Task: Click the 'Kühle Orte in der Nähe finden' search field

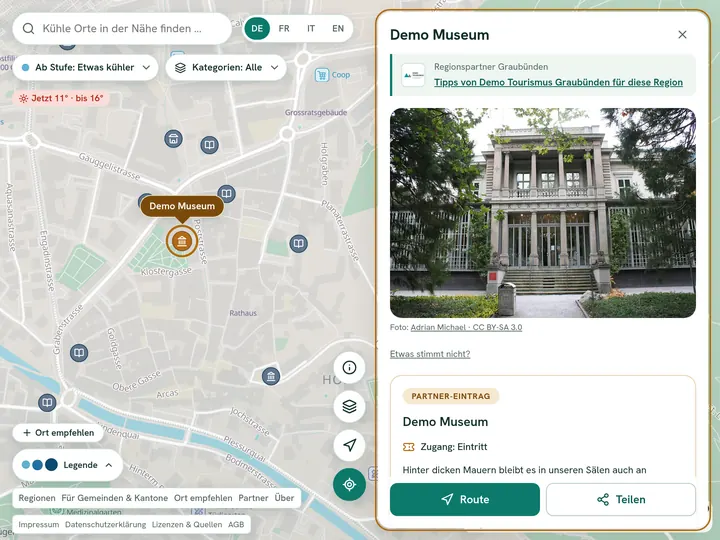Action: pyautogui.click(x=122, y=28)
